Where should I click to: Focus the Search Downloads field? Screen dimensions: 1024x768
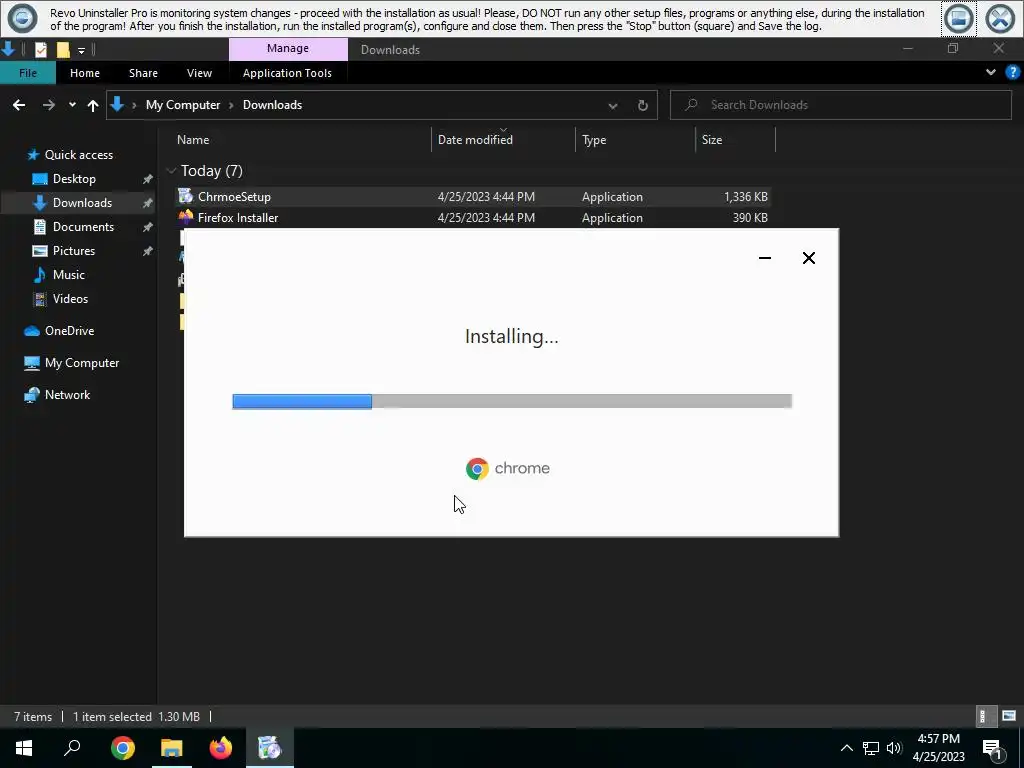(840, 104)
